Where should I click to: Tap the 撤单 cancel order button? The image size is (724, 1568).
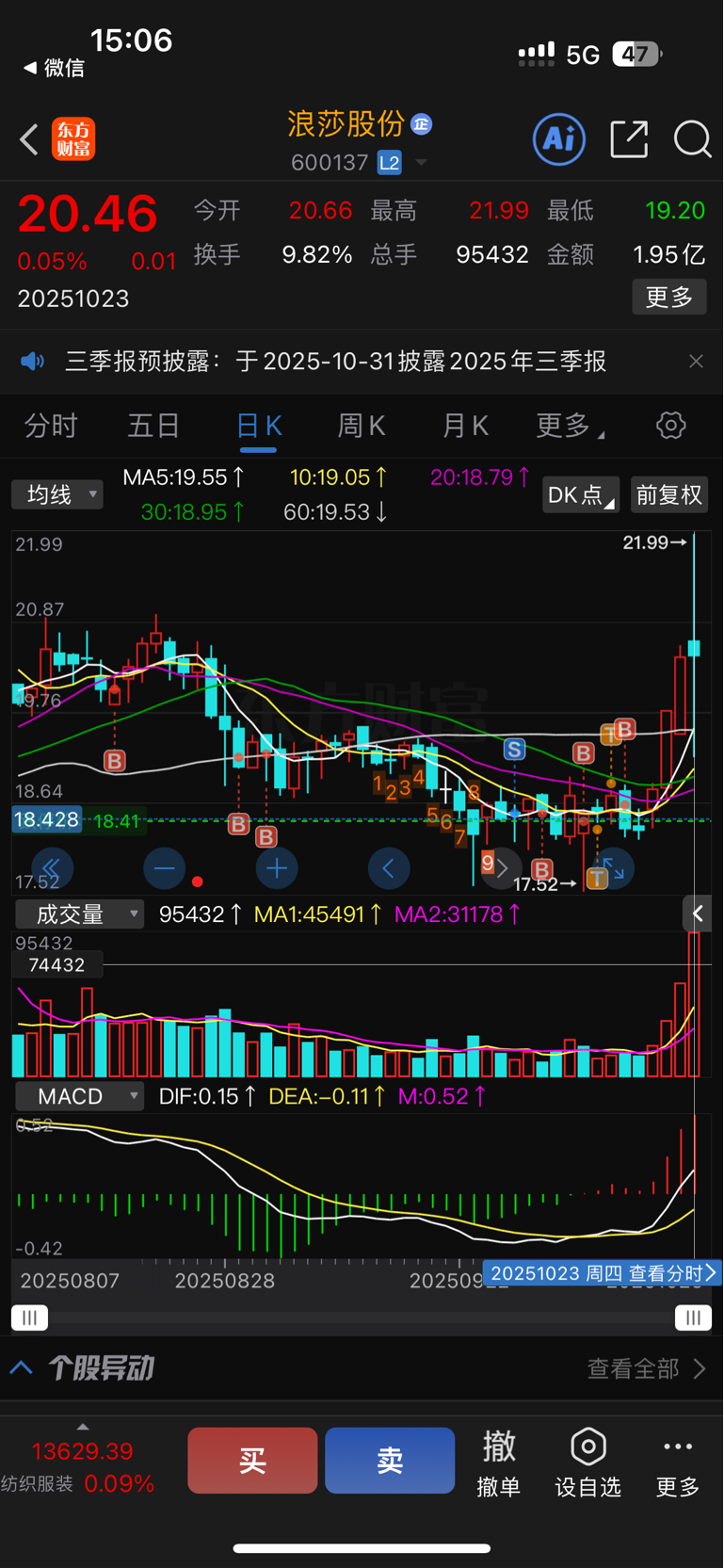(499, 1463)
